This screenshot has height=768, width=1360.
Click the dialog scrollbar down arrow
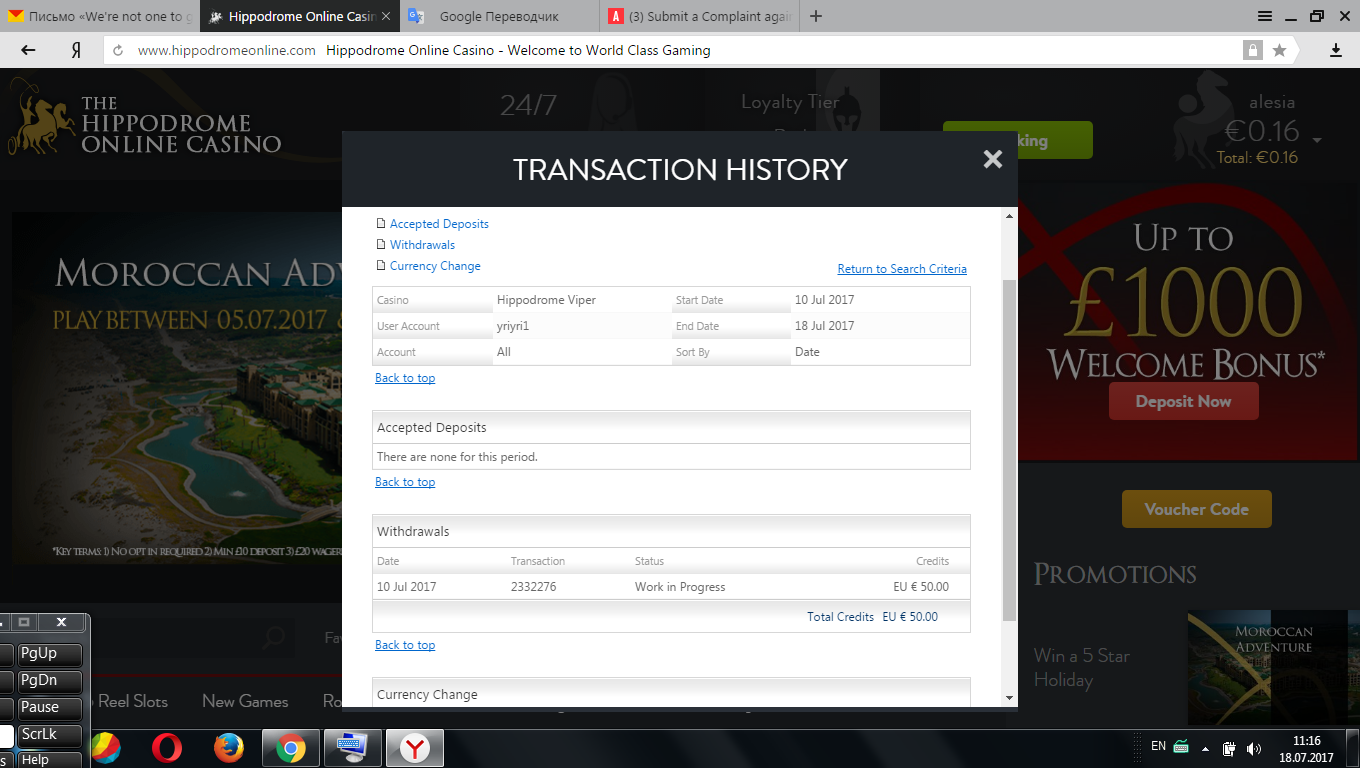pos(1009,698)
